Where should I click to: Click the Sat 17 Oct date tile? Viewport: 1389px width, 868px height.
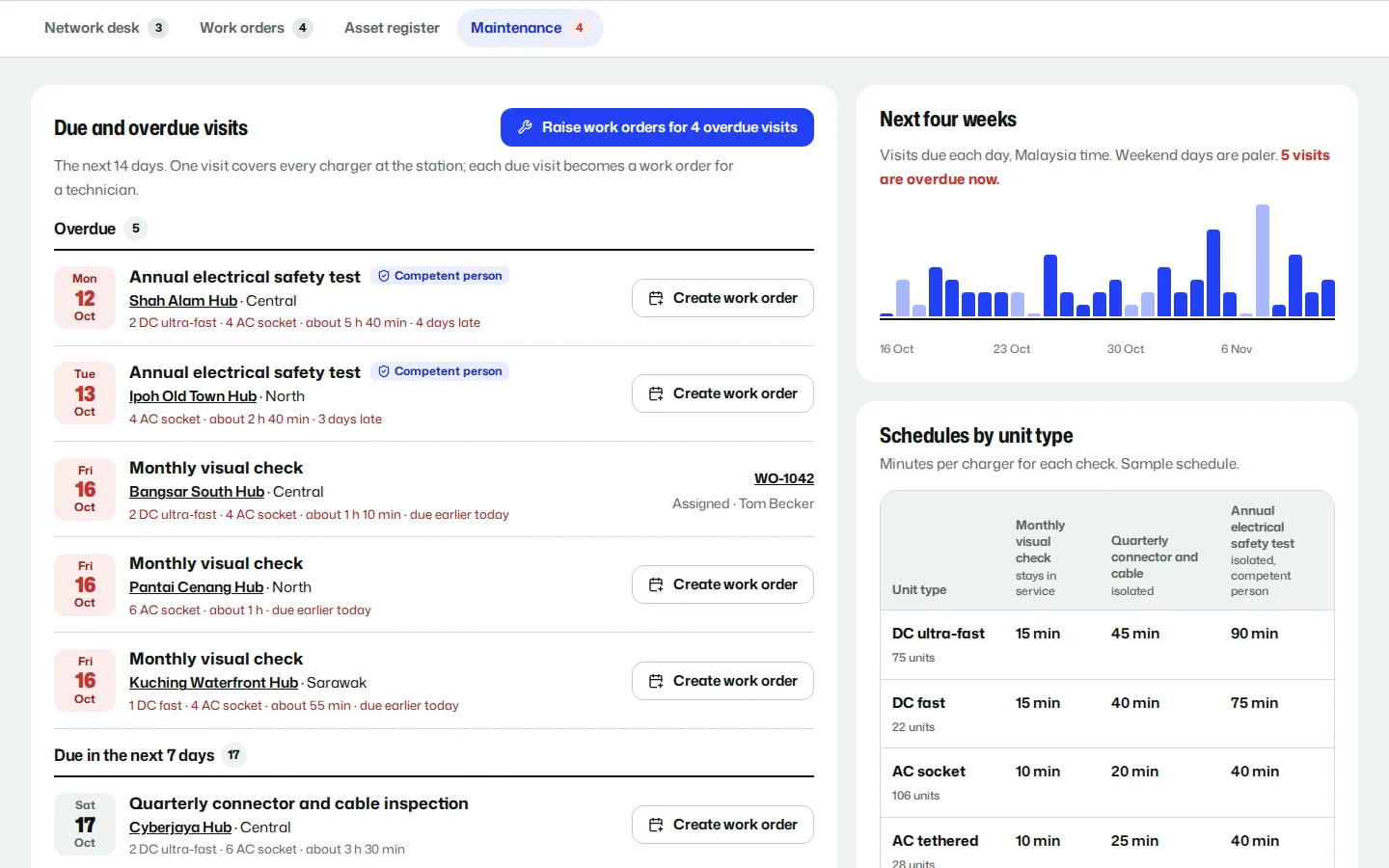pos(85,825)
